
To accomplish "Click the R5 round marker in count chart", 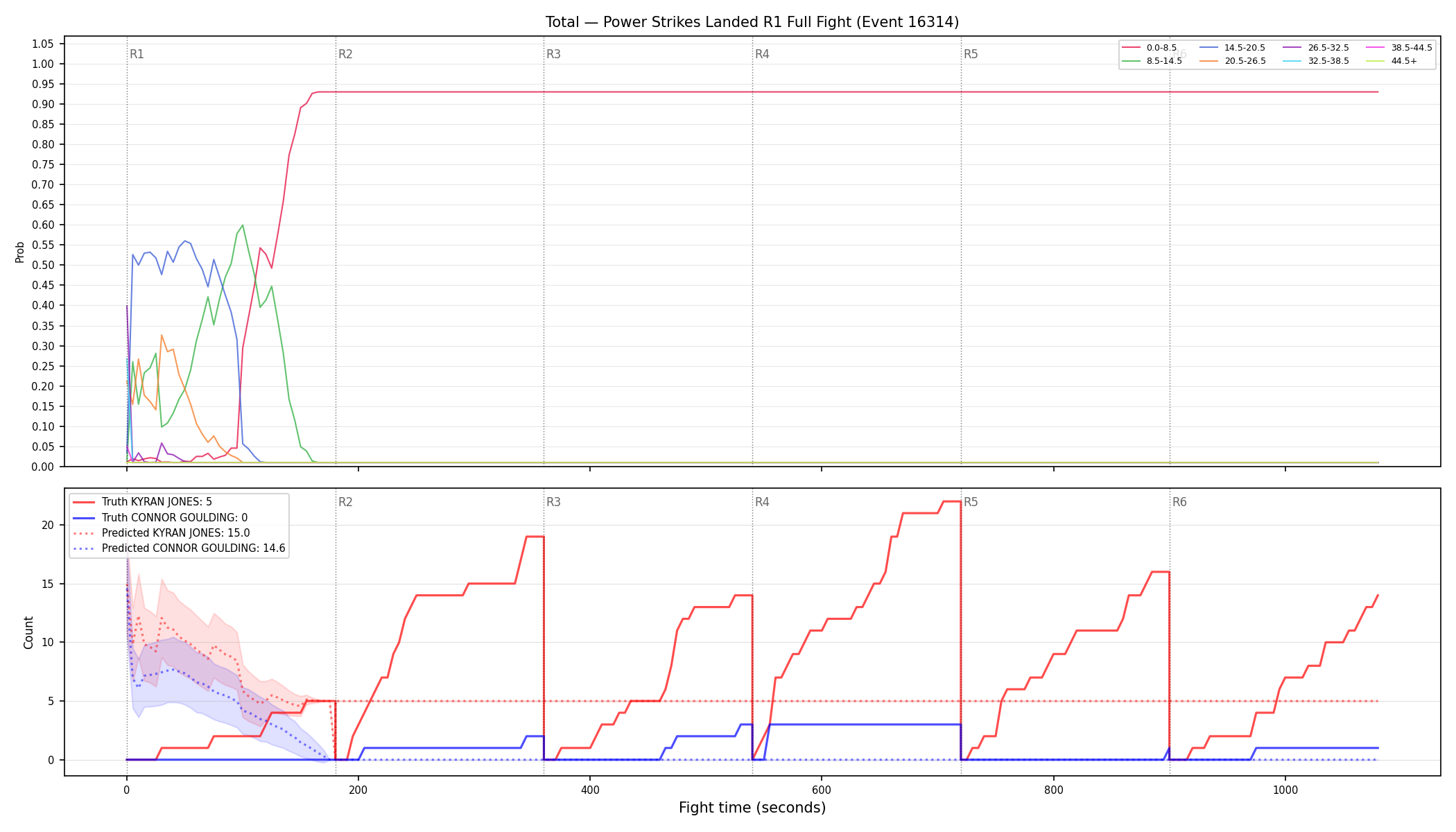I will point(971,502).
